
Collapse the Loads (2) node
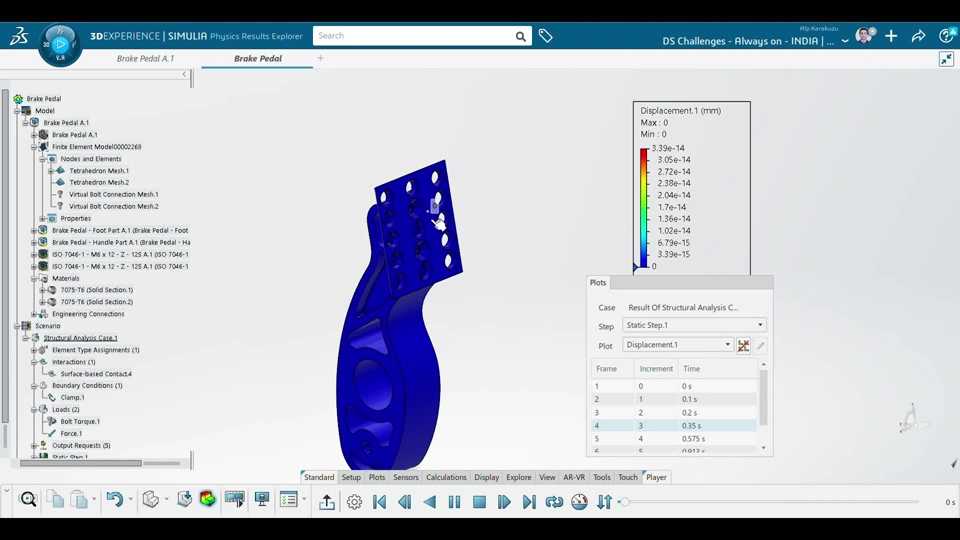click(34, 410)
